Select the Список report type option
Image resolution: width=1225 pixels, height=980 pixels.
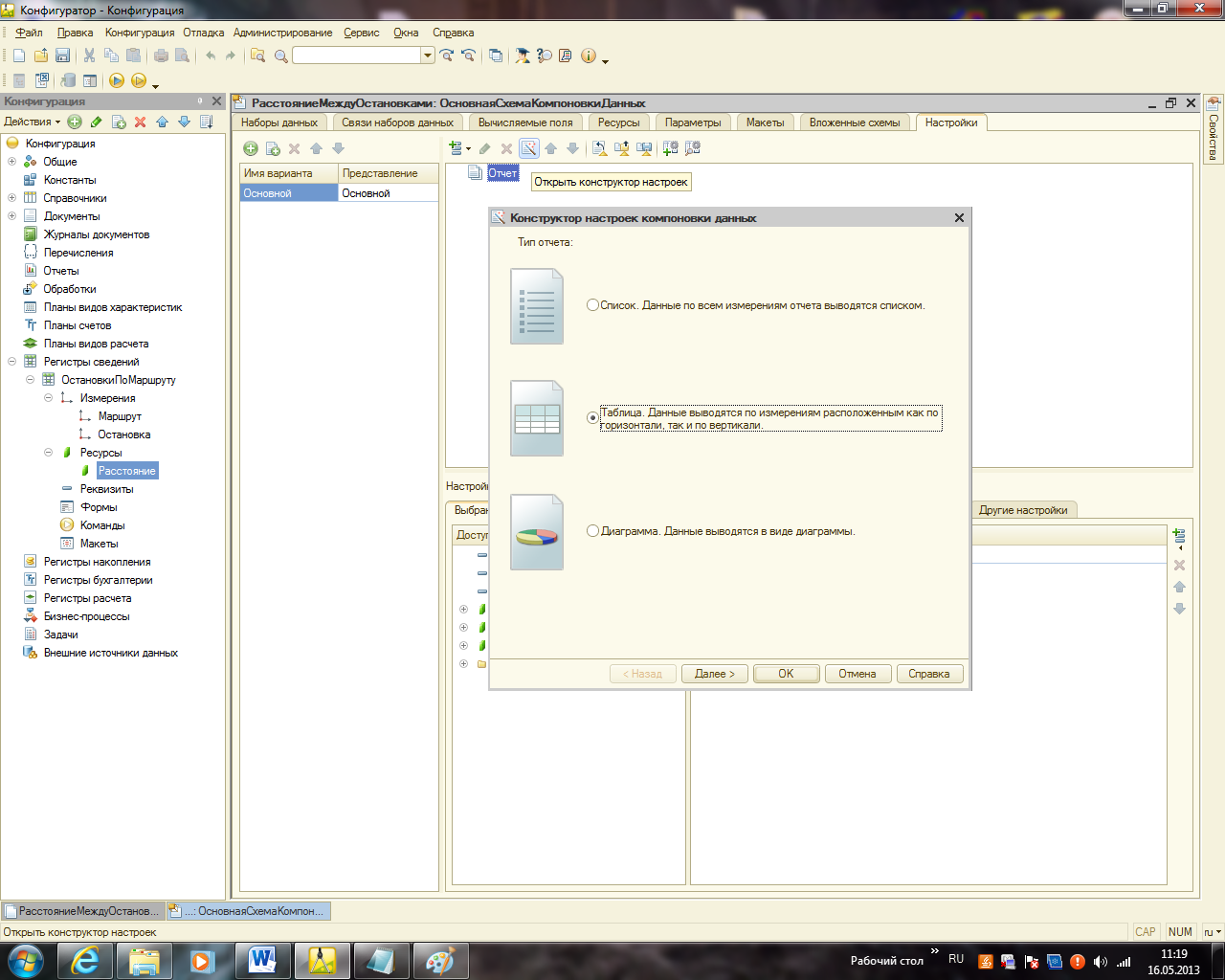(x=592, y=305)
